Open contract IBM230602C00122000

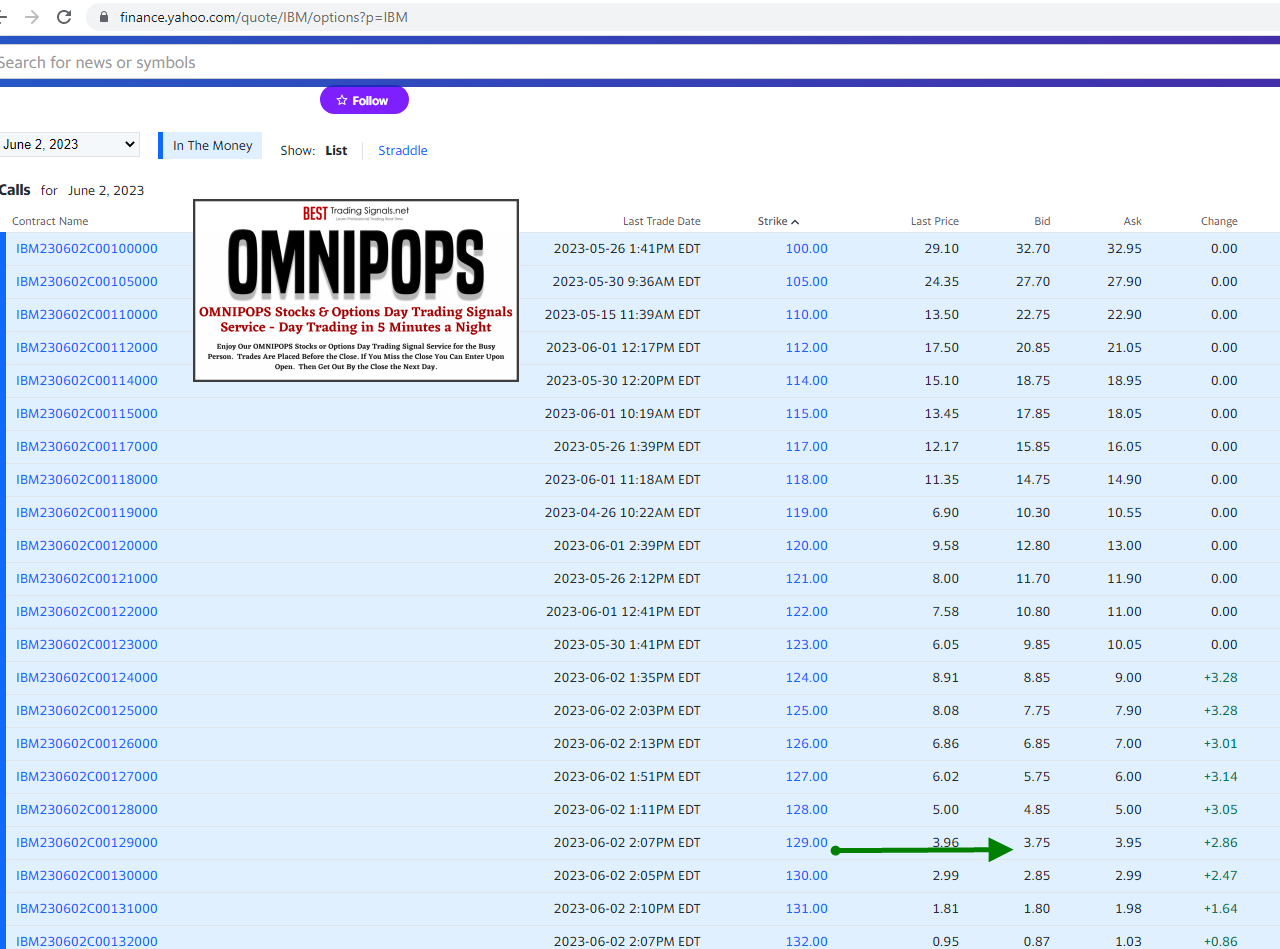click(87, 612)
